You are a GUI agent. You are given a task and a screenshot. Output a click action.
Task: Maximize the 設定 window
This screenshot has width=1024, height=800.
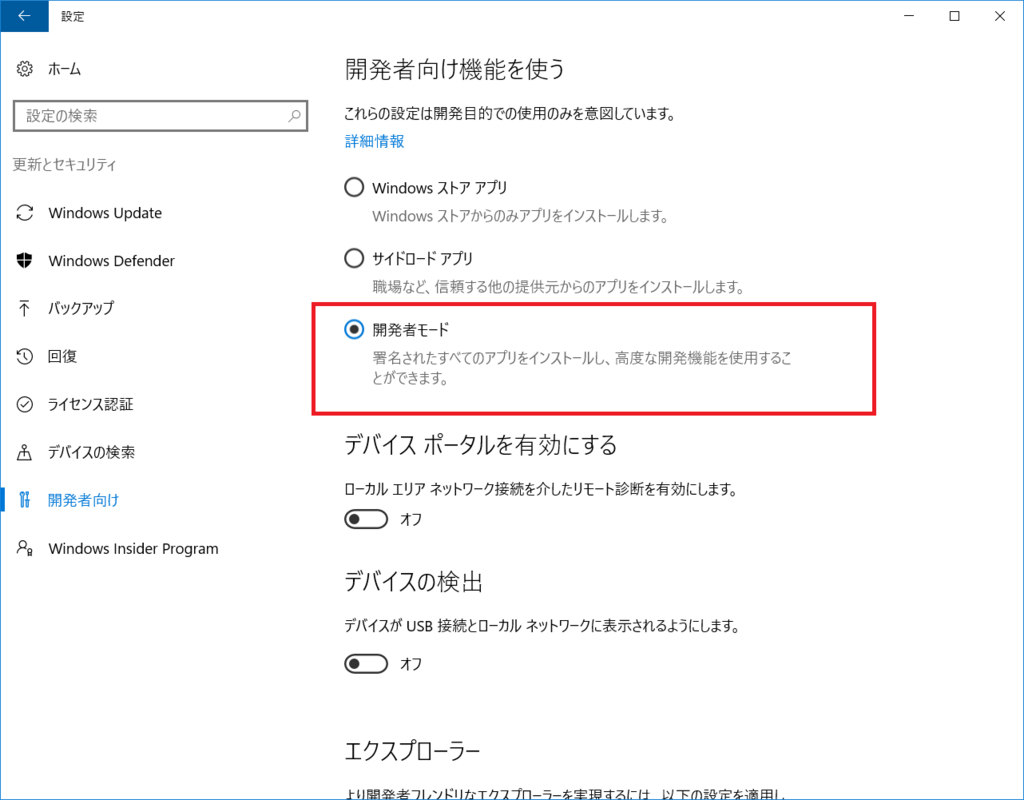(954, 16)
